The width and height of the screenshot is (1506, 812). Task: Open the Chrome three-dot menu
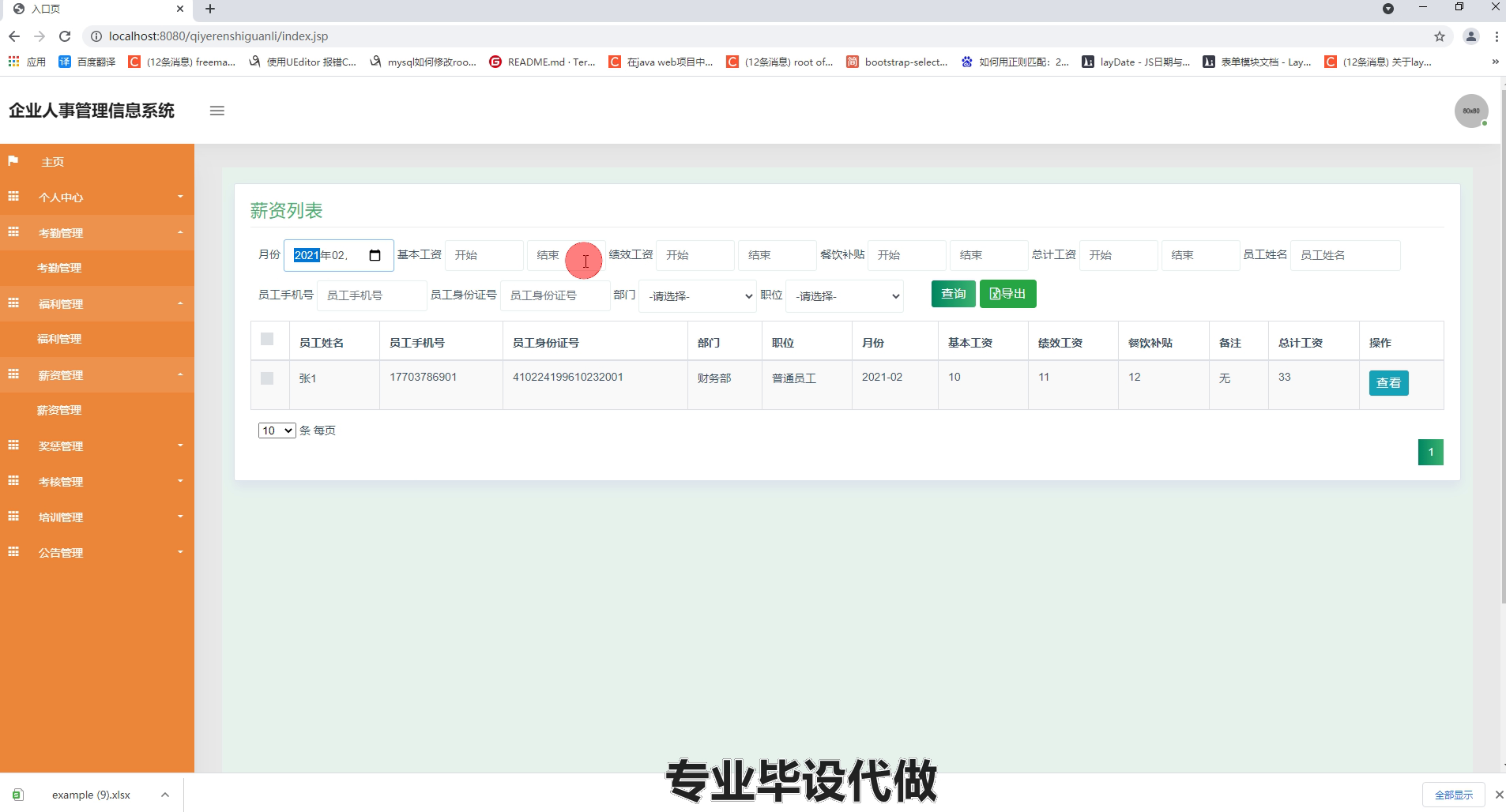click(x=1497, y=36)
